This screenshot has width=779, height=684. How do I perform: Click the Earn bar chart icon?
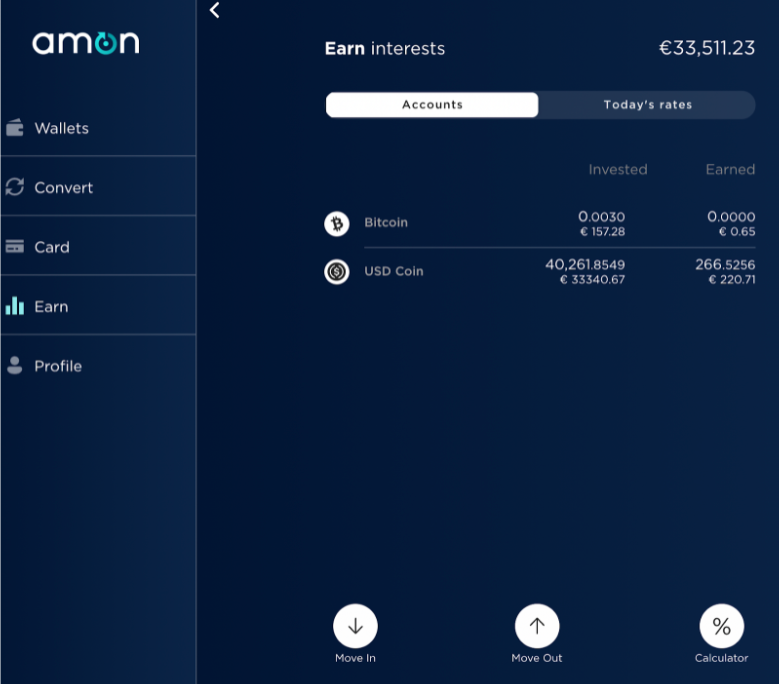14,305
